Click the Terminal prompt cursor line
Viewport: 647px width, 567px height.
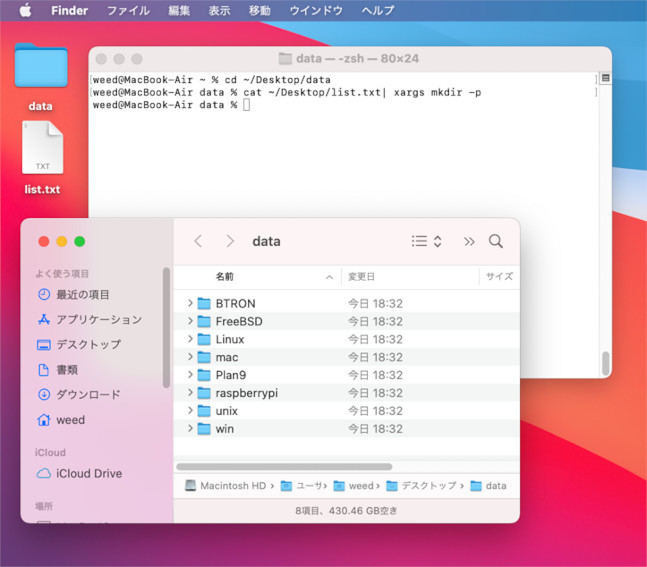coord(171,105)
